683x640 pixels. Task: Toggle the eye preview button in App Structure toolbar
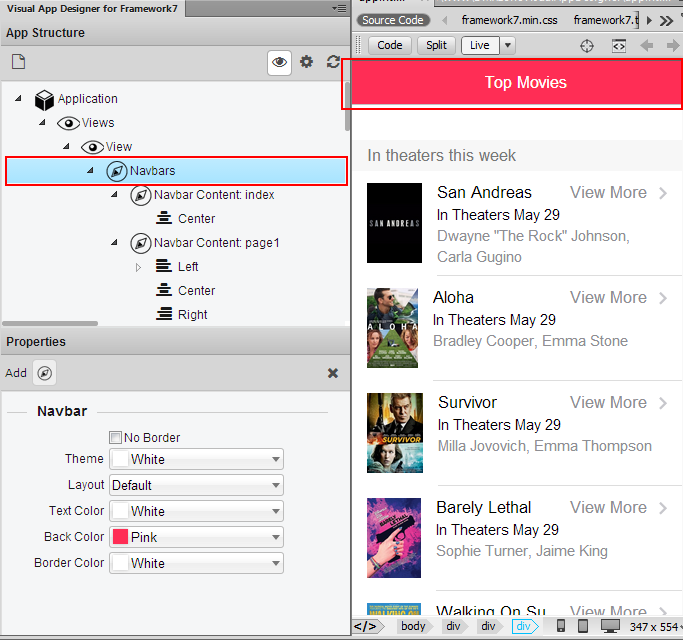[x=279, y=62]
